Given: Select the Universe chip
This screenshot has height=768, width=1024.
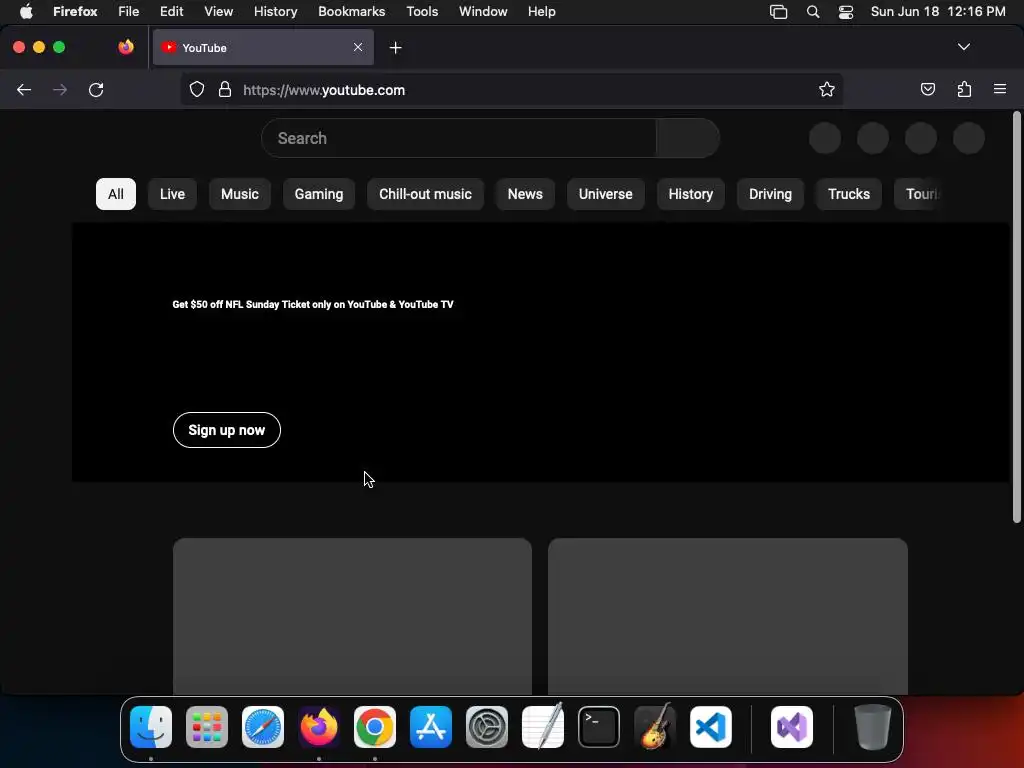Looking at the screenshot, I should tap(605, 194).
